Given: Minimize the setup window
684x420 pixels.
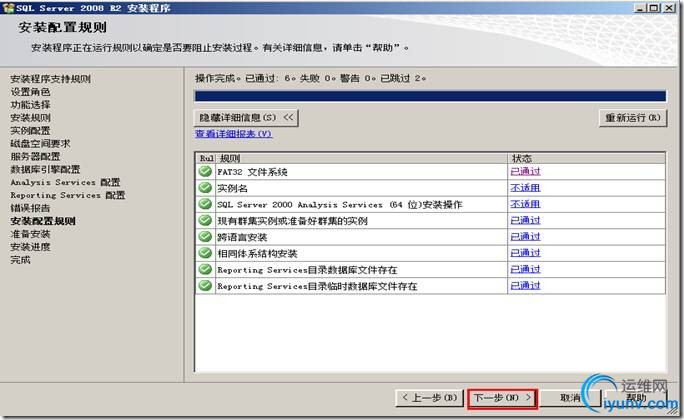Looking at the screenshot, I should click(x=640, y=7).
